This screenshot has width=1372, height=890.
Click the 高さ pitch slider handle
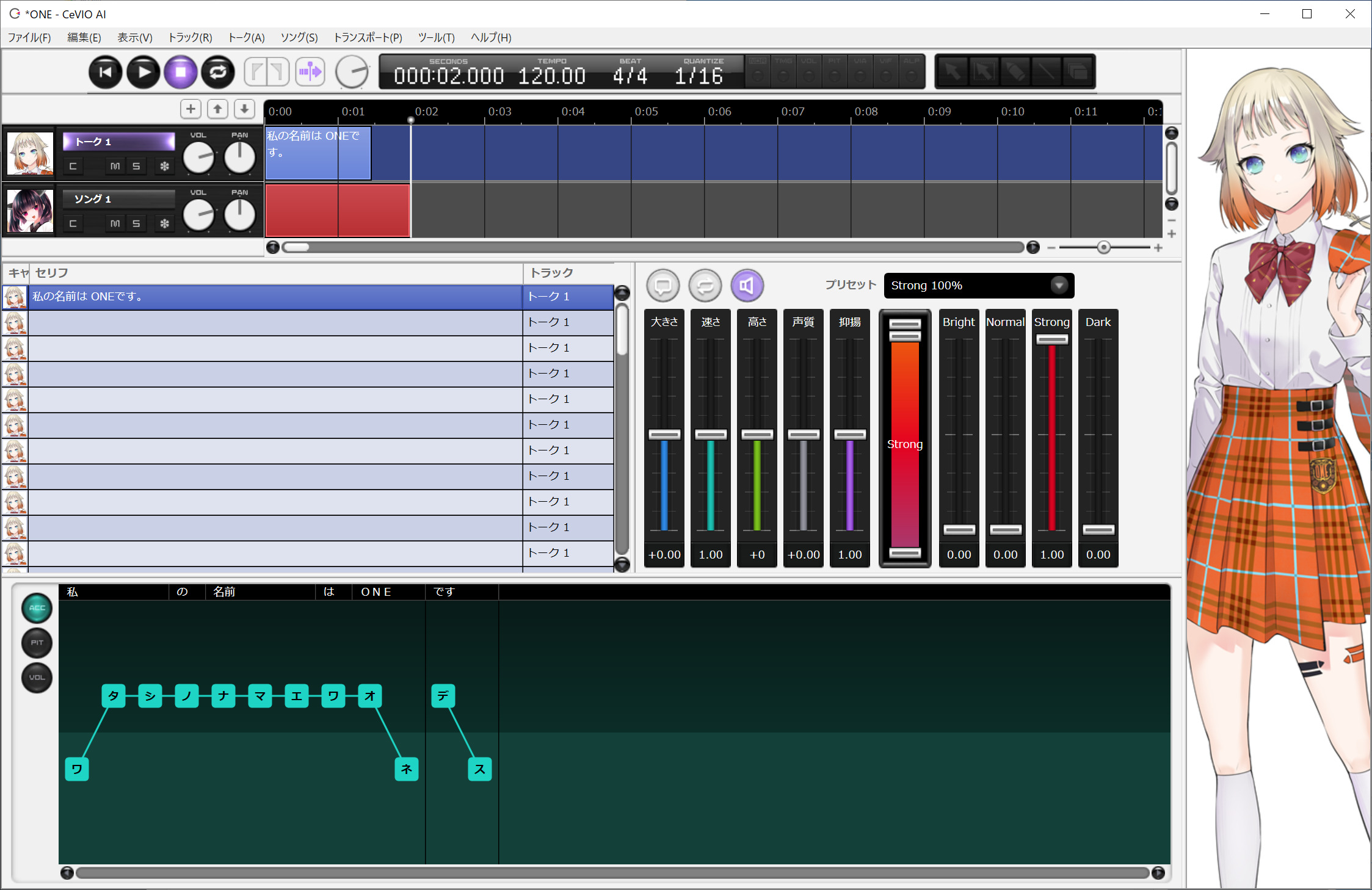(757, 435)
